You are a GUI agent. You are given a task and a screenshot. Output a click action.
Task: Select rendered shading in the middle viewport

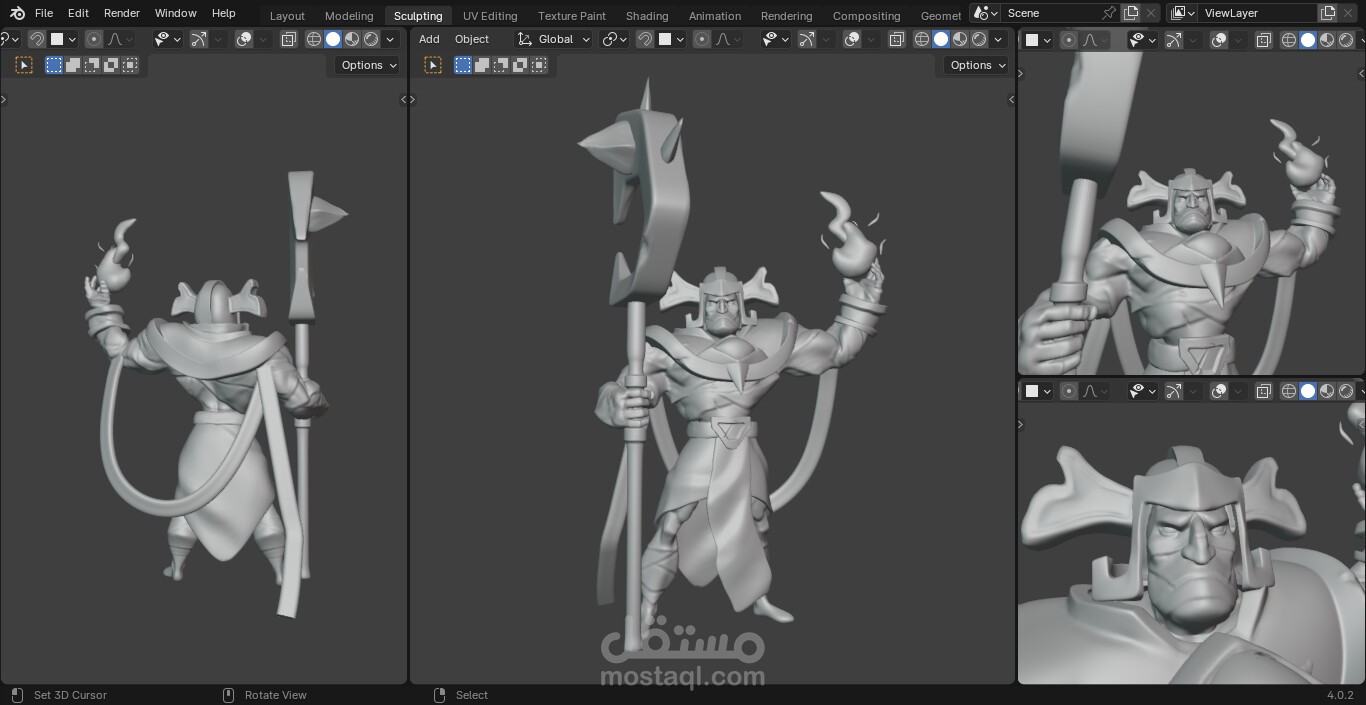[979, 39]
